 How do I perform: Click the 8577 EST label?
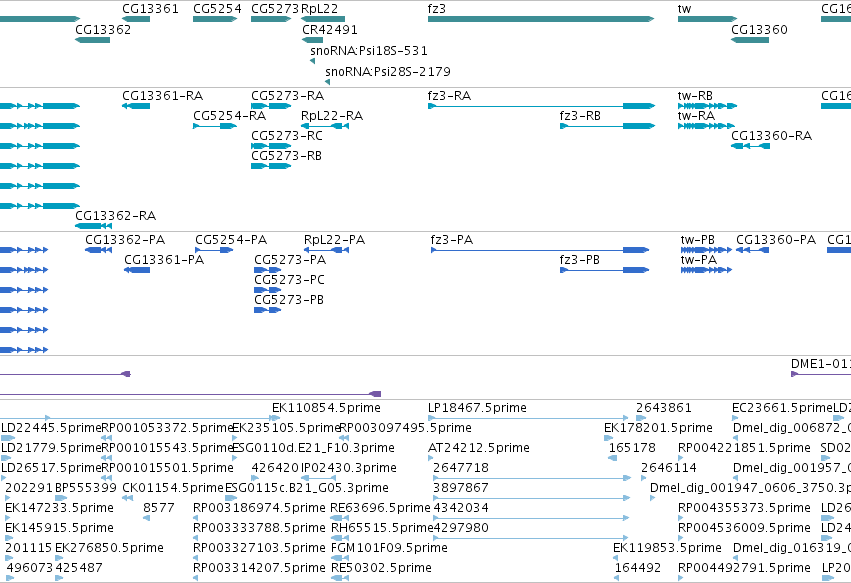pos(159,508)
